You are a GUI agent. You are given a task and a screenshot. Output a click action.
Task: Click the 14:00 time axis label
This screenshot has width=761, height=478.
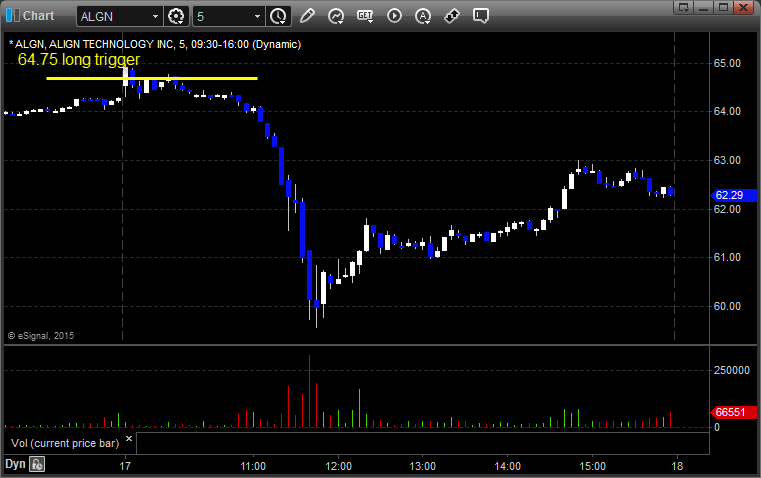[x=508, y=466]
